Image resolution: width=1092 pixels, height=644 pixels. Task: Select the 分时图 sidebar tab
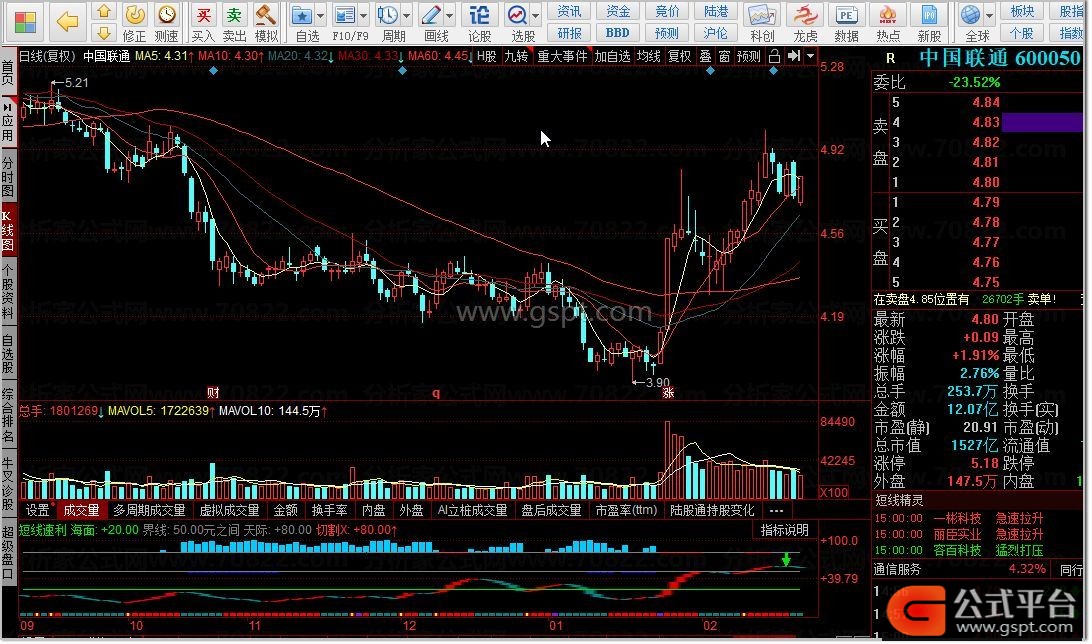coord(8,177)
